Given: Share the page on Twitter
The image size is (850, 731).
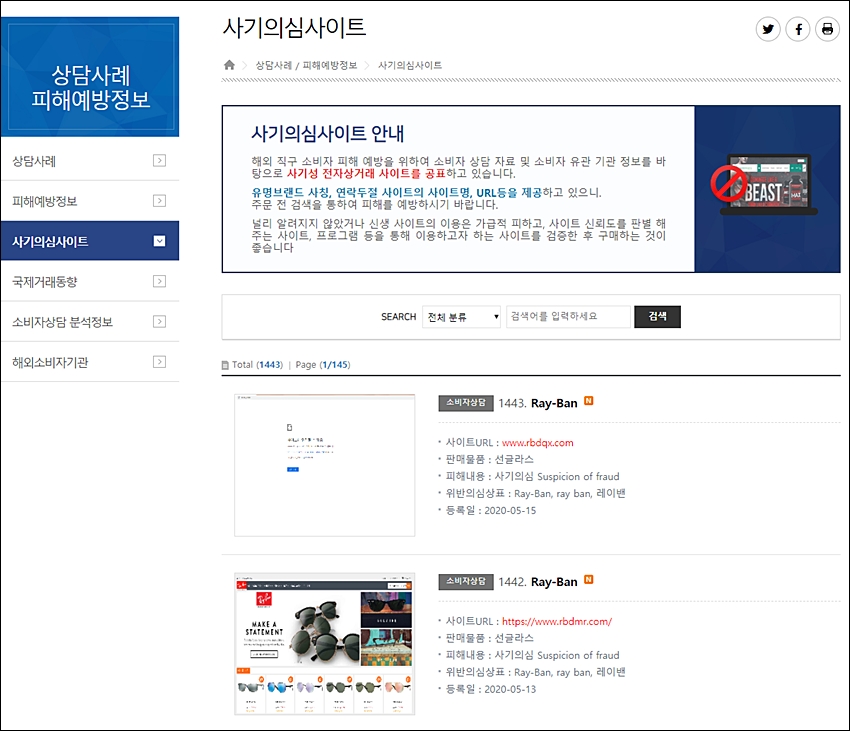Looking at the screenshot, I should [x=768, y=29].
